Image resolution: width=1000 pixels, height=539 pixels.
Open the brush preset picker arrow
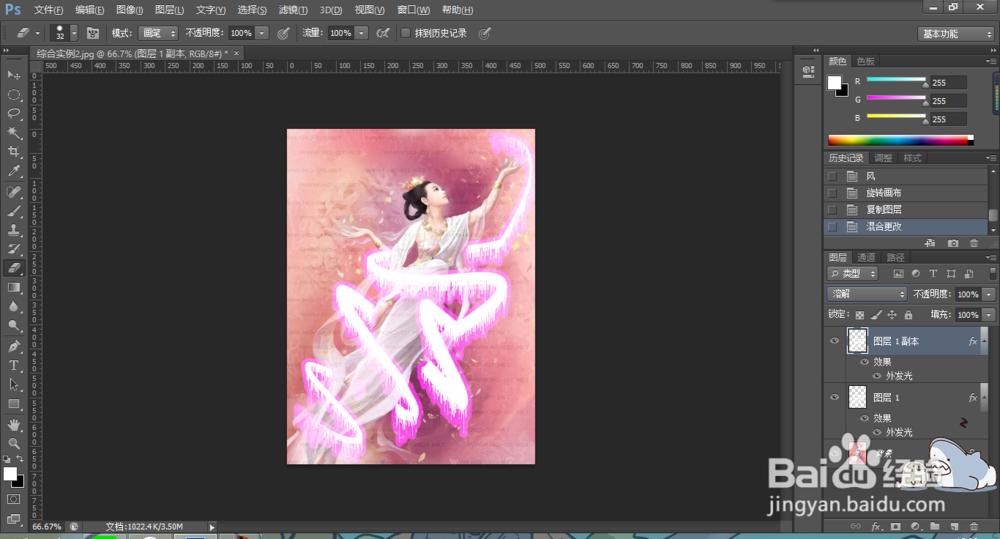(74, 33)
